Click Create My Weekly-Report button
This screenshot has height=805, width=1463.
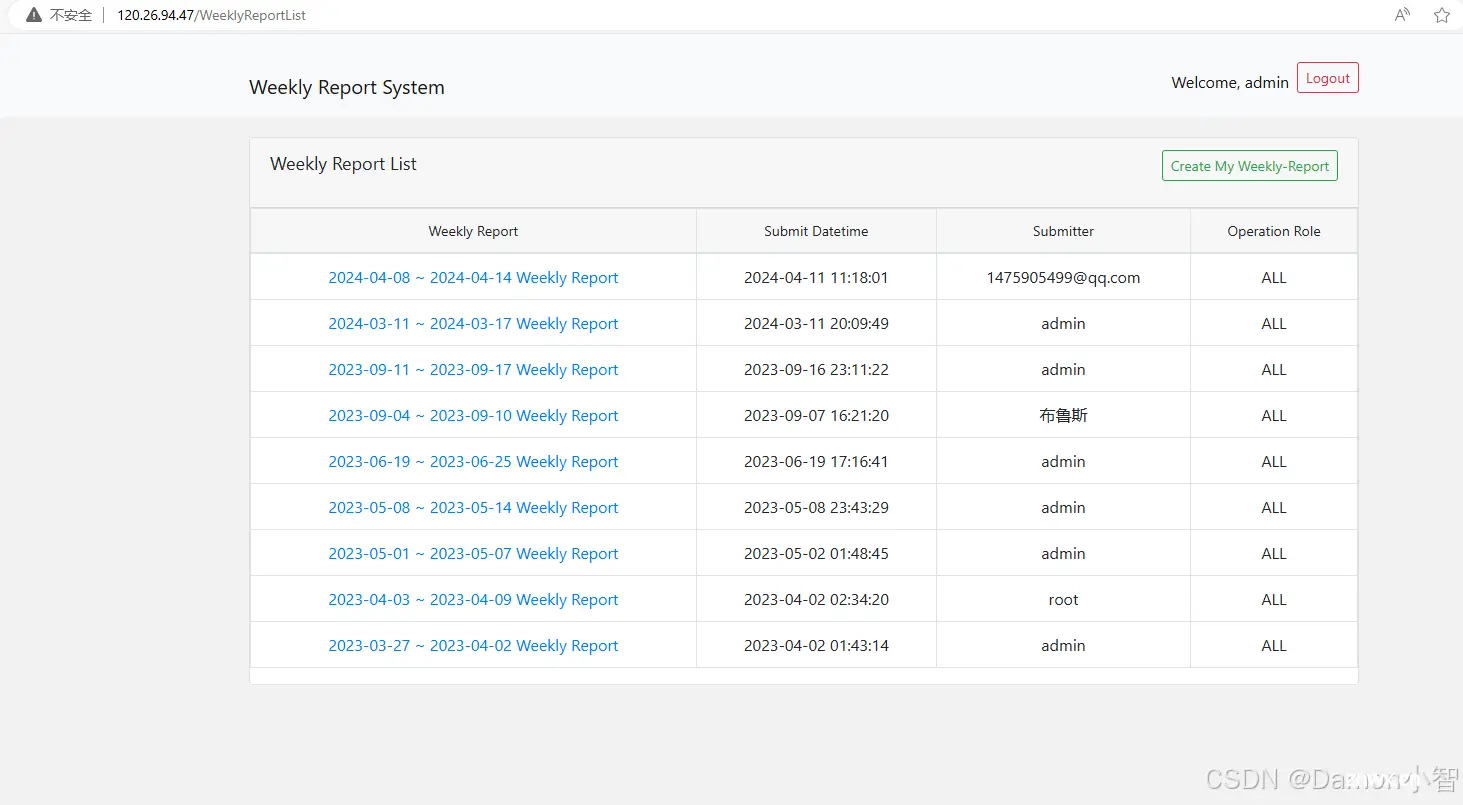coord(1249,166)
